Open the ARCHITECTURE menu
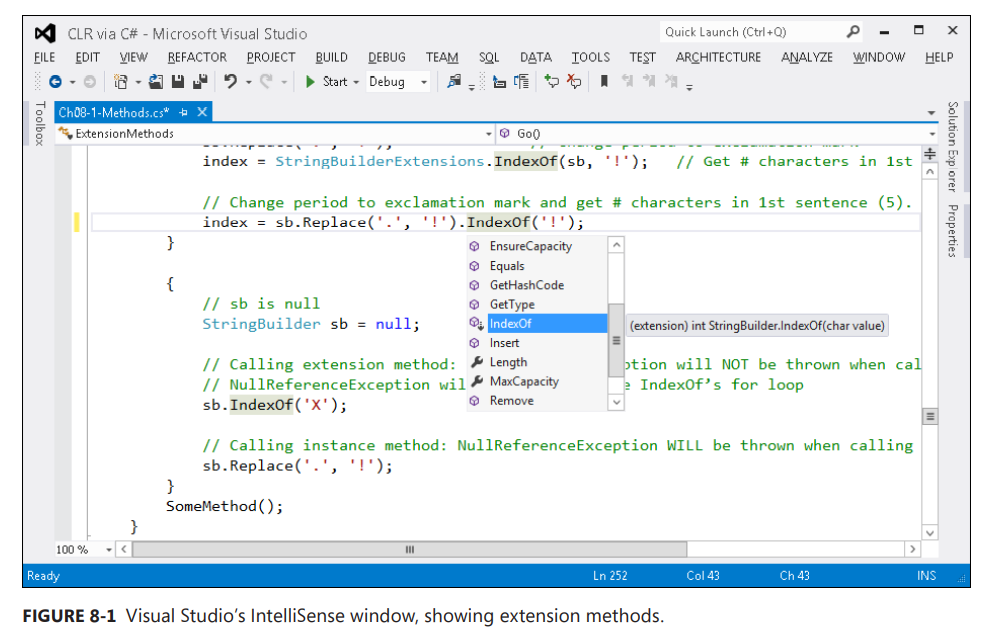Image resolution: width=994 pixels, height=637 pixels. [718, 57]
